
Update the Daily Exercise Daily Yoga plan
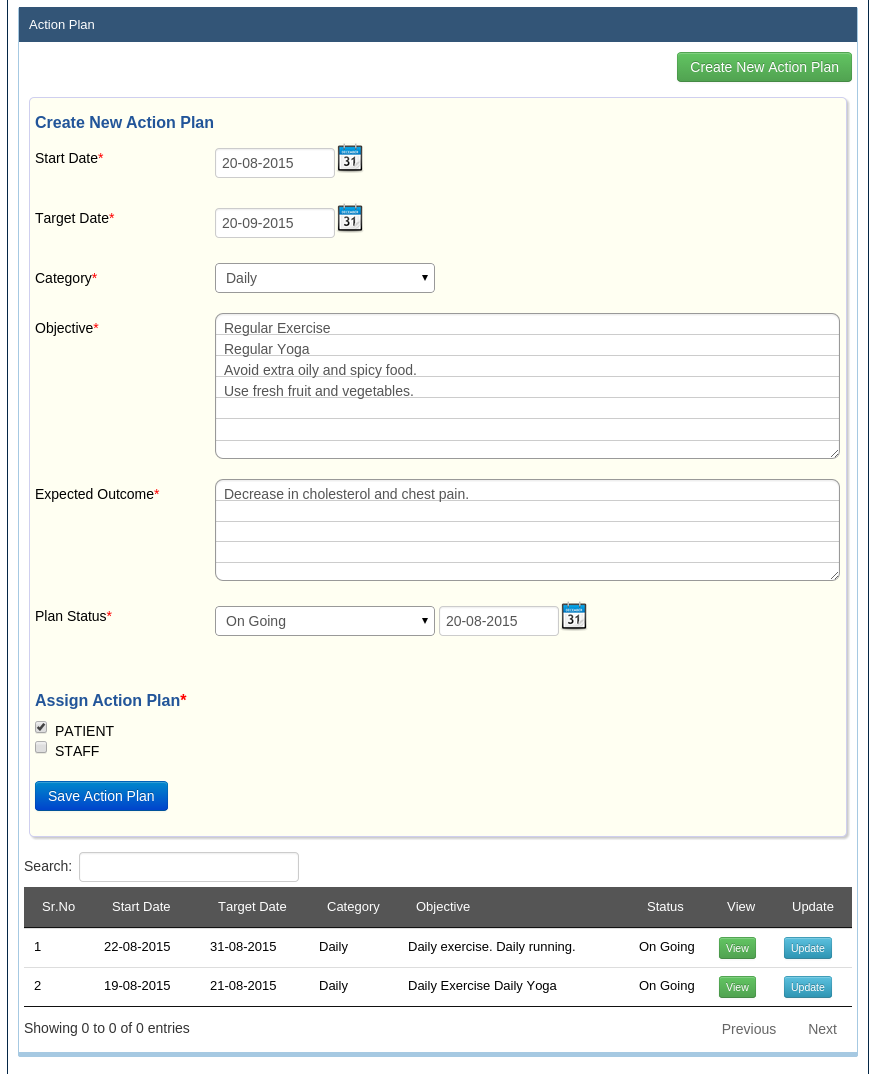tap(807, 987)
